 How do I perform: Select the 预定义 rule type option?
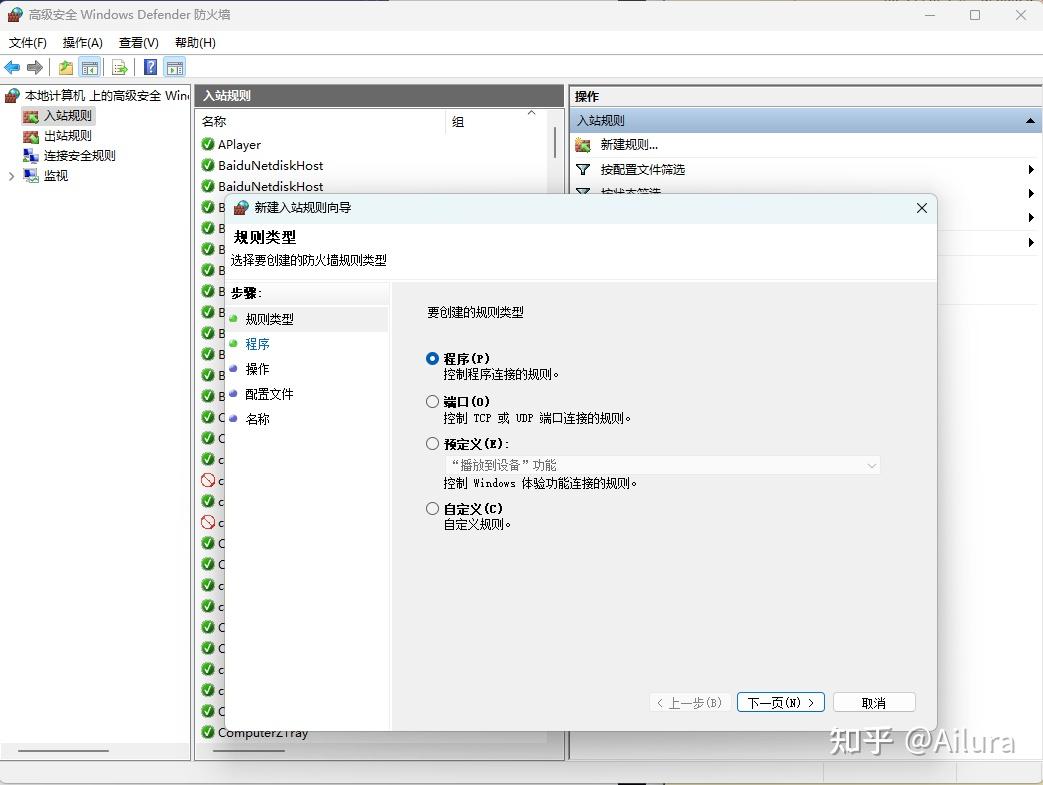tap(432, 443)
